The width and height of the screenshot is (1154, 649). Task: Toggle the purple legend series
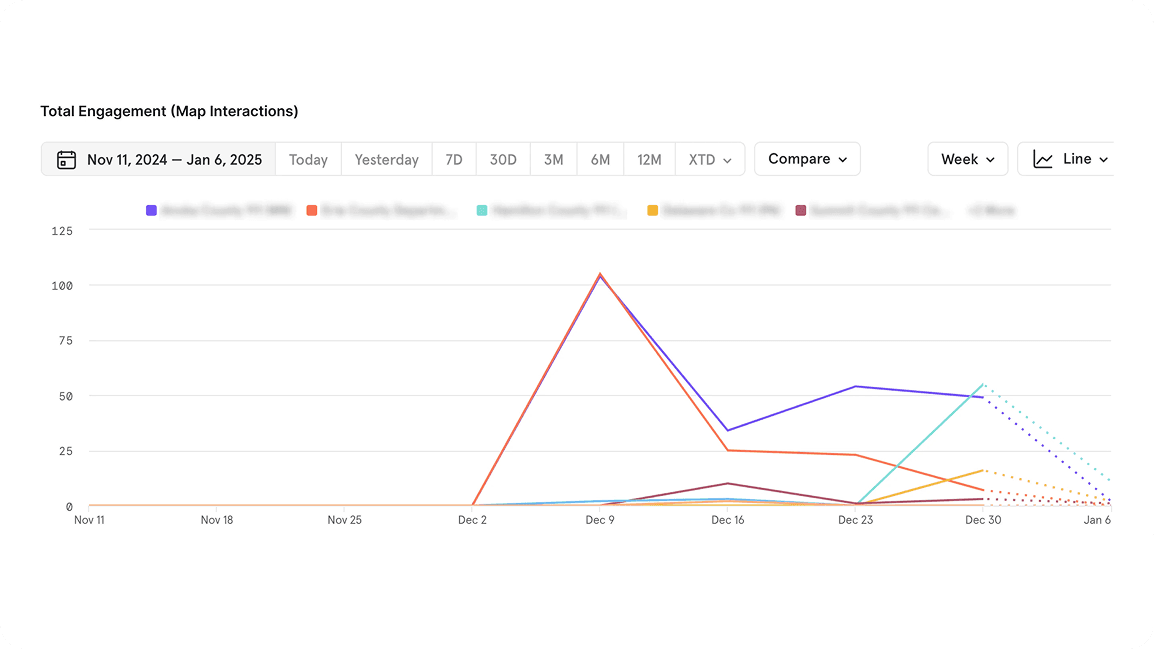tap(219, 211)
